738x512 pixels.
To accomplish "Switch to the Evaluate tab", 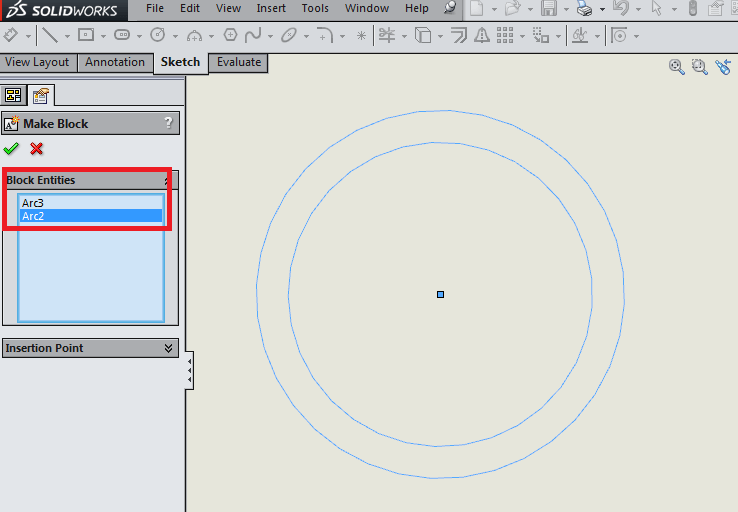I will coord(239,62).
